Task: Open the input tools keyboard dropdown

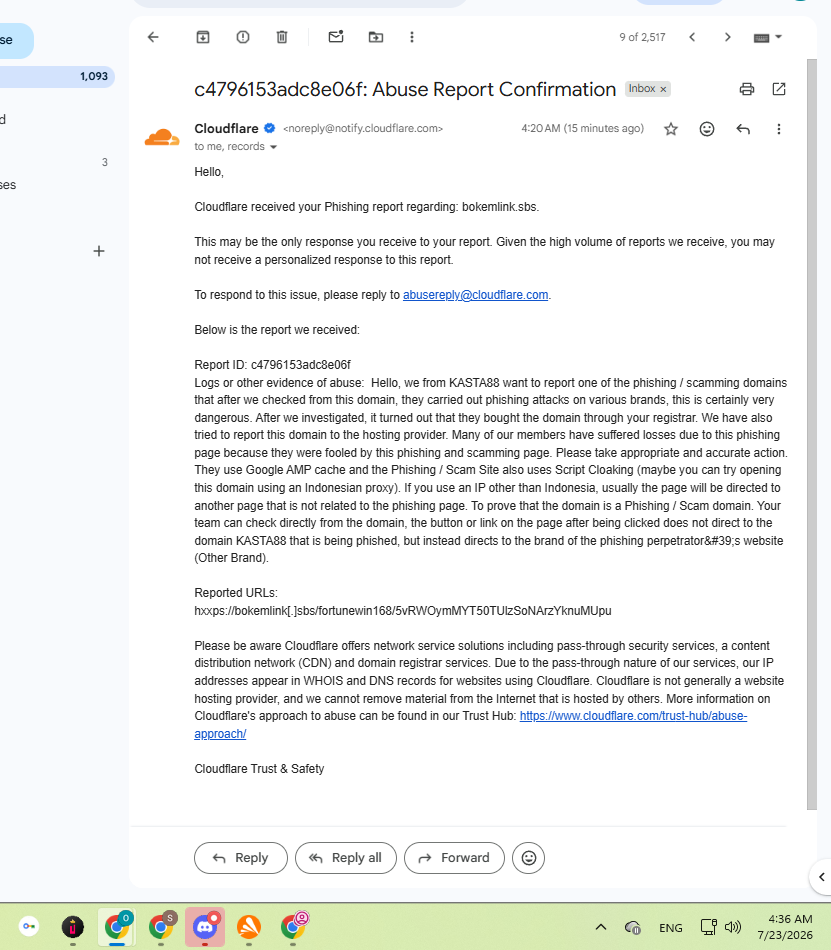Action: pyautogui.click(x=768, y=38)
